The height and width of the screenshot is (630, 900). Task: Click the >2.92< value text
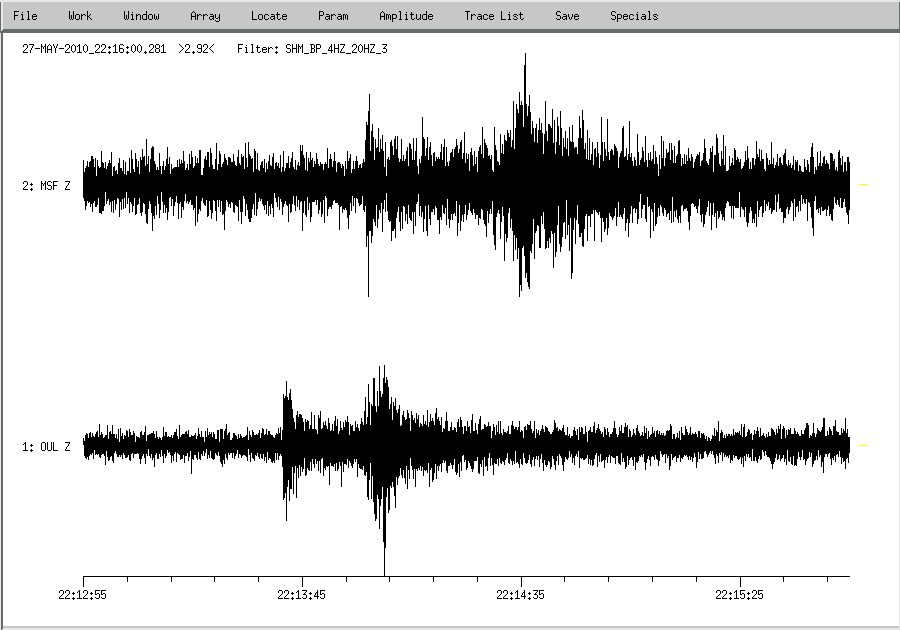click(x=196, y=49)
